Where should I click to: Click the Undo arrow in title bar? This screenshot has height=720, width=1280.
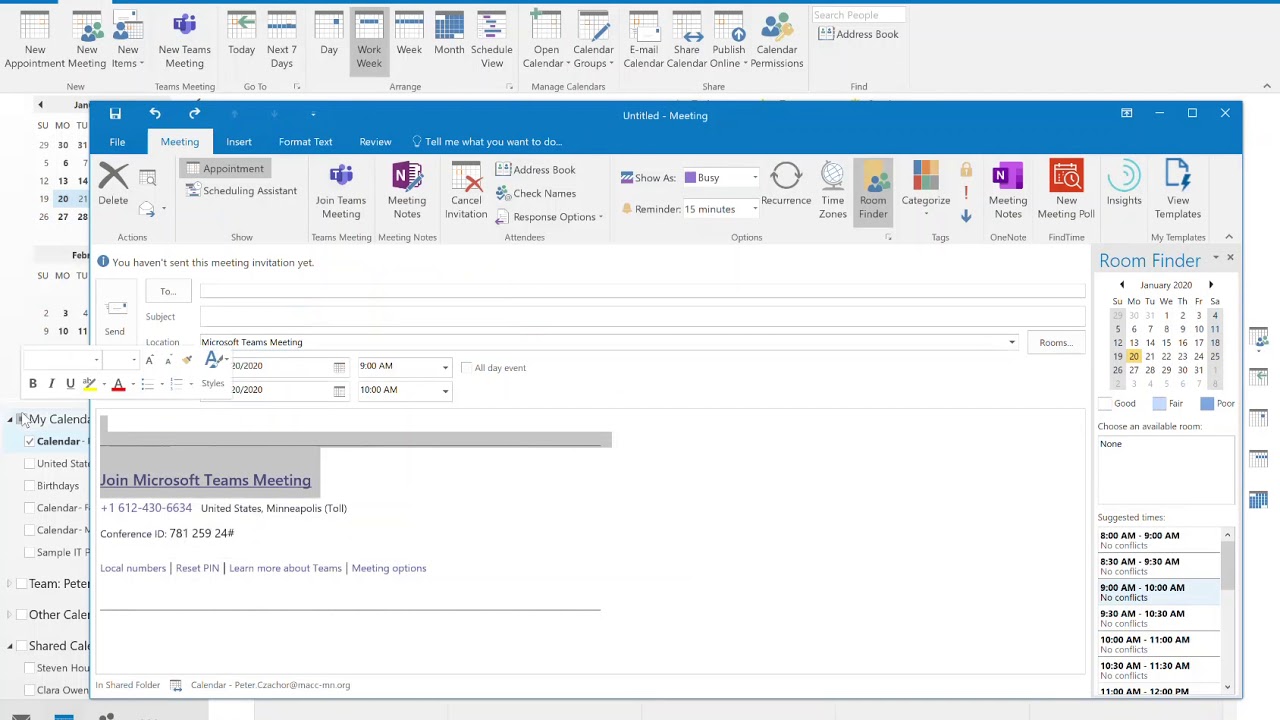click(x=155, y=114)
